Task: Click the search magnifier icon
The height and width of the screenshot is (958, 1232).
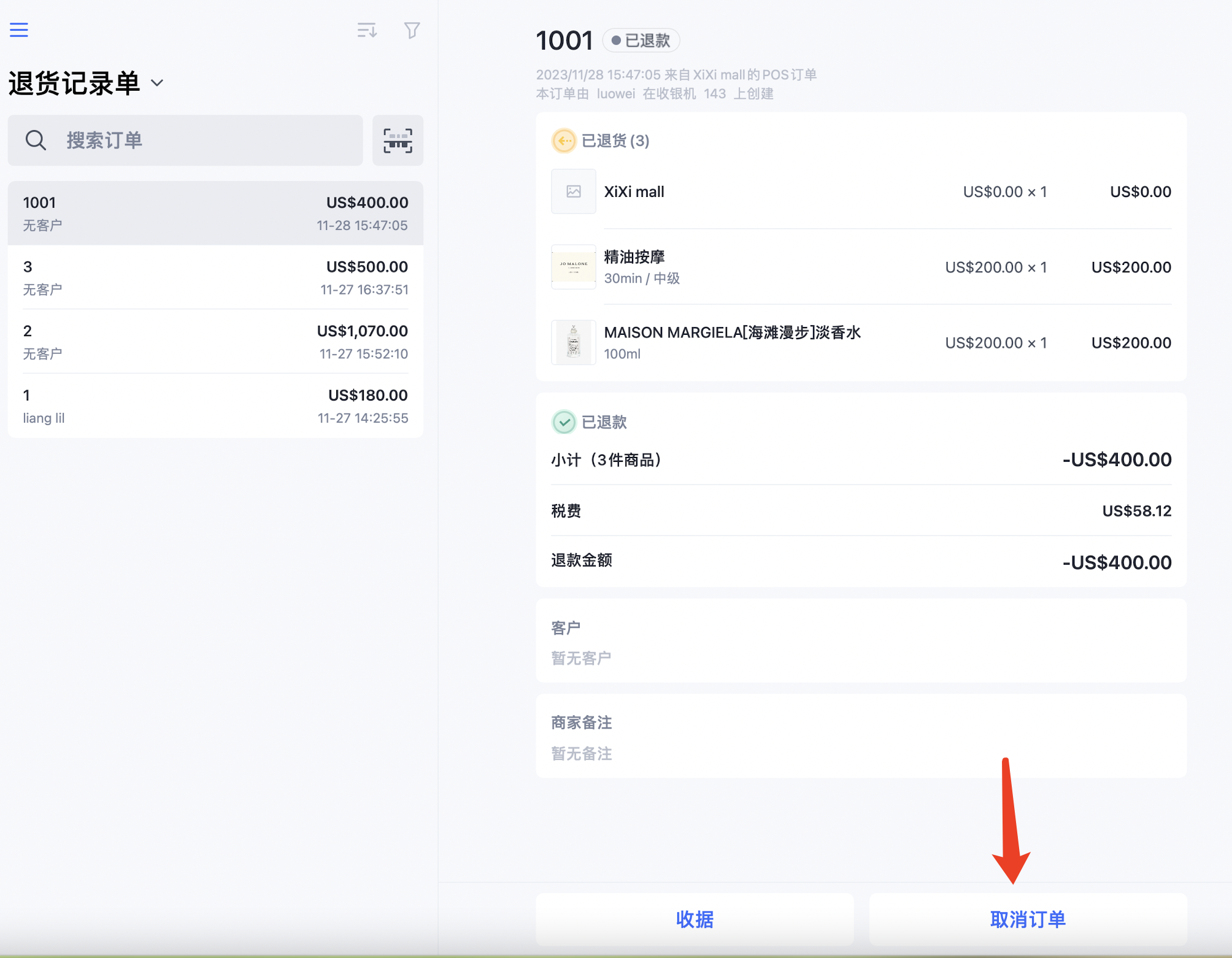Action: (x=36, y=140)
